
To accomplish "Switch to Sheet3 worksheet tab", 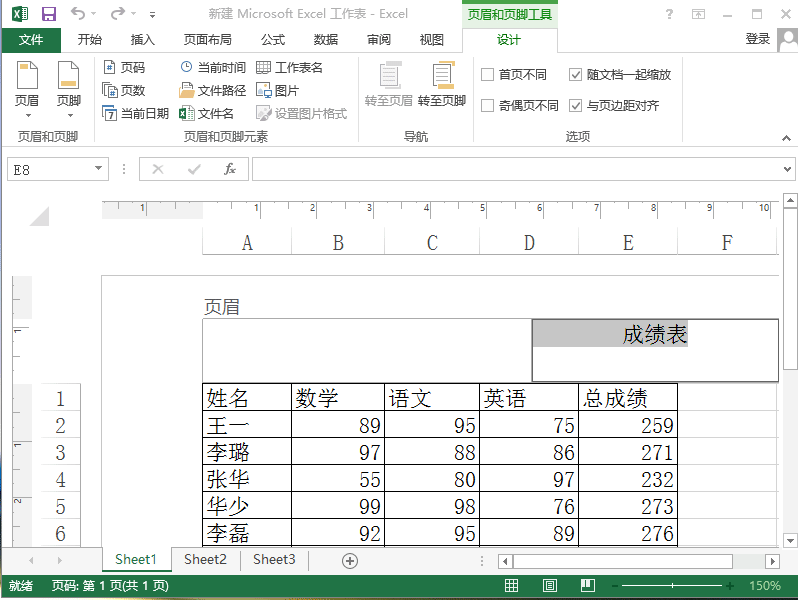I will point(274,560).
